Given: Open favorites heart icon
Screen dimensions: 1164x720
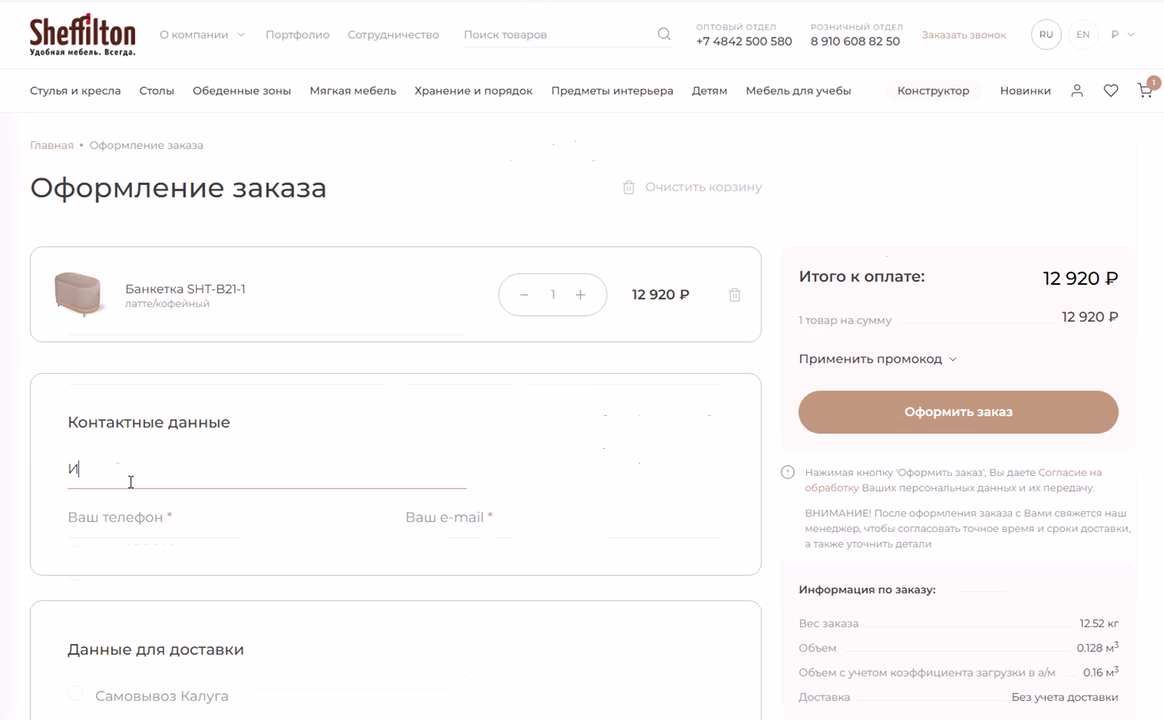Looking at the screenshot, I should click(1111, 90).
